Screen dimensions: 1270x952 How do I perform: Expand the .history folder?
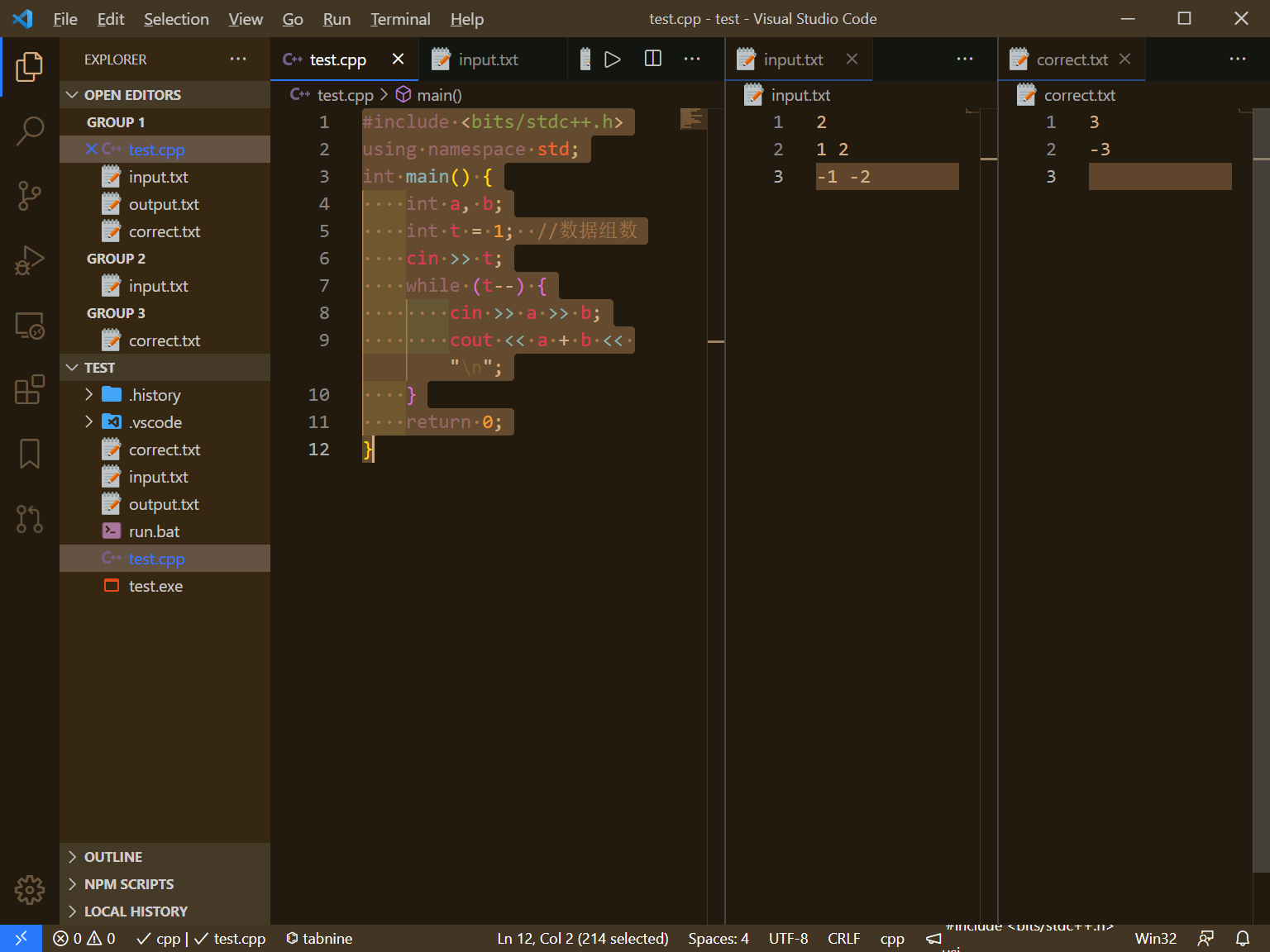coord(89,394)
